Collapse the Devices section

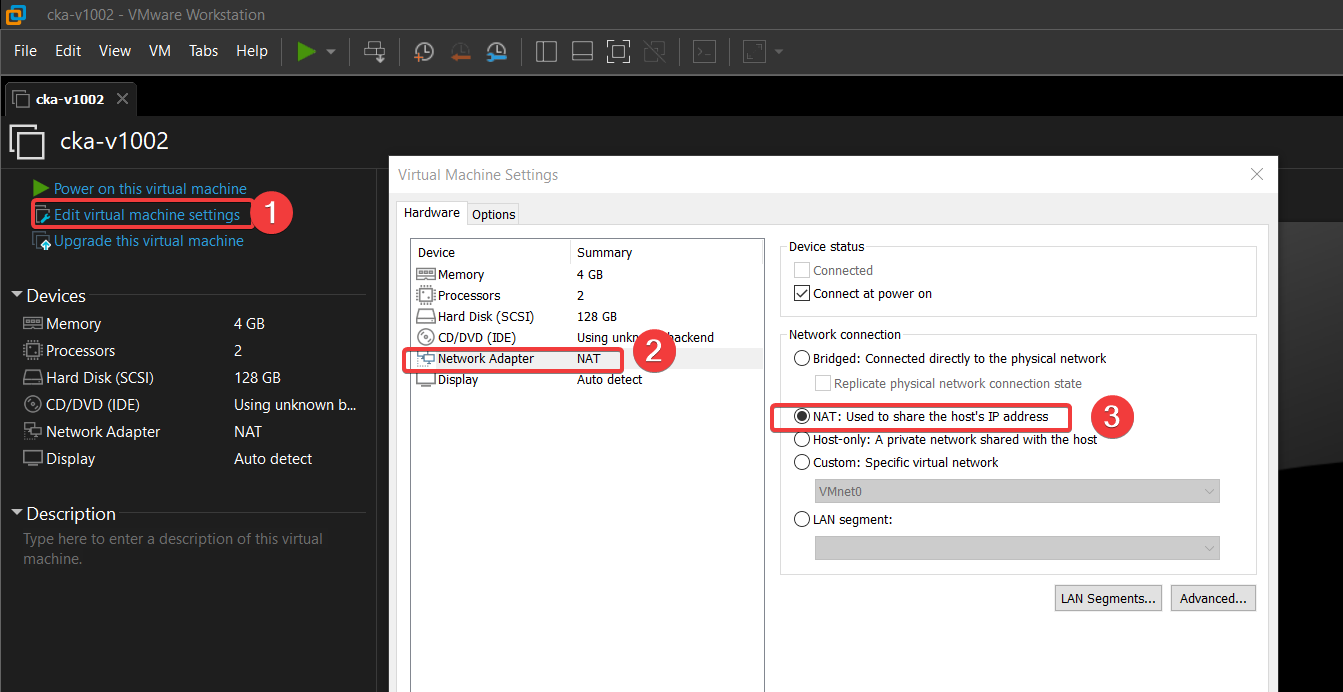[x=17, y=296]
